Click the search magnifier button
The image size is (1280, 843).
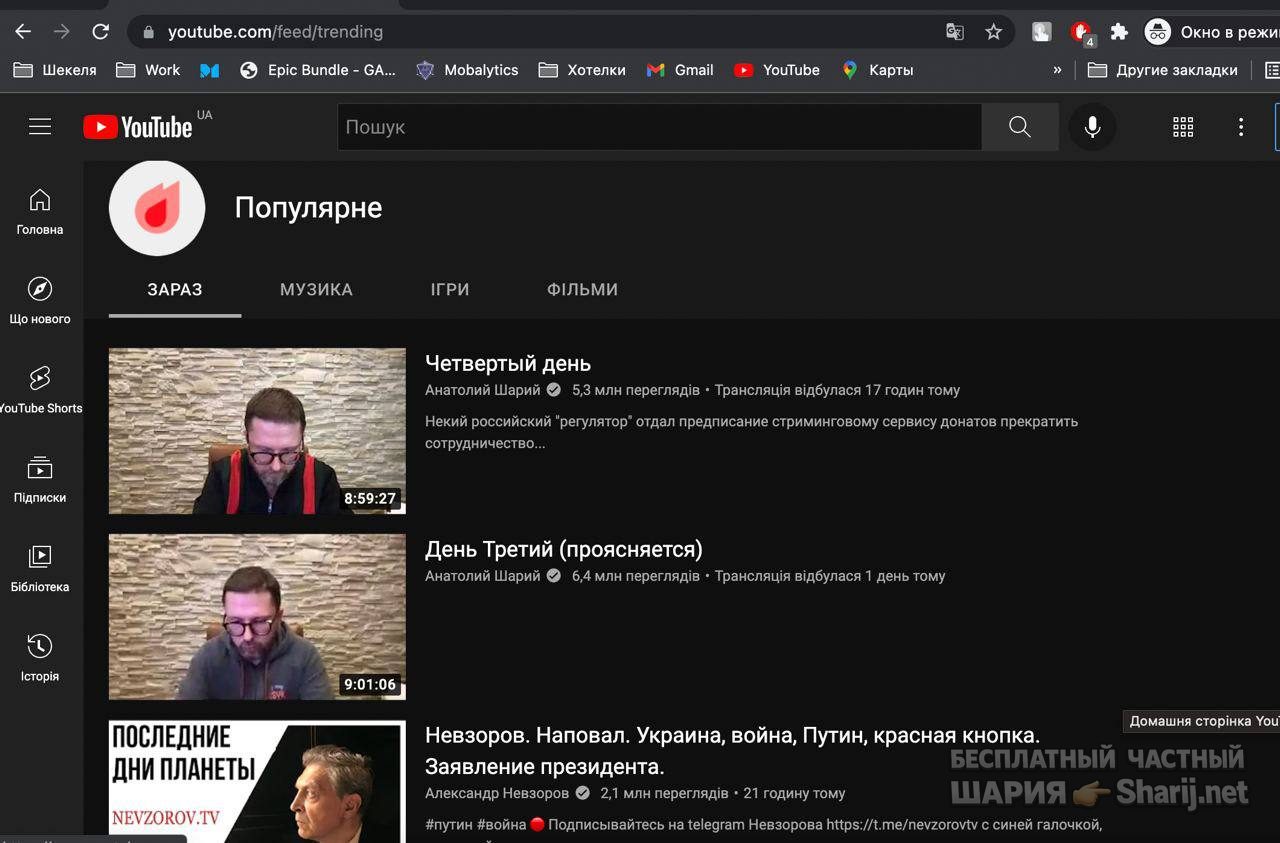pos(1019,127)
